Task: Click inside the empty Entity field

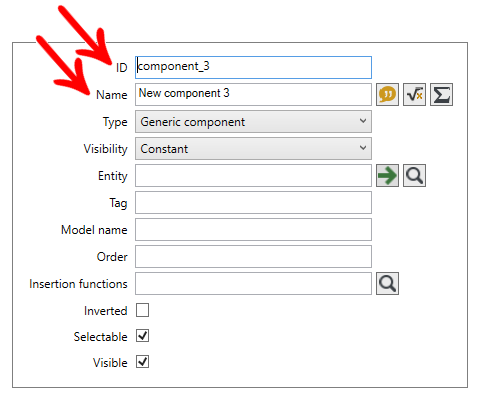Action: [x=253, y=176]
